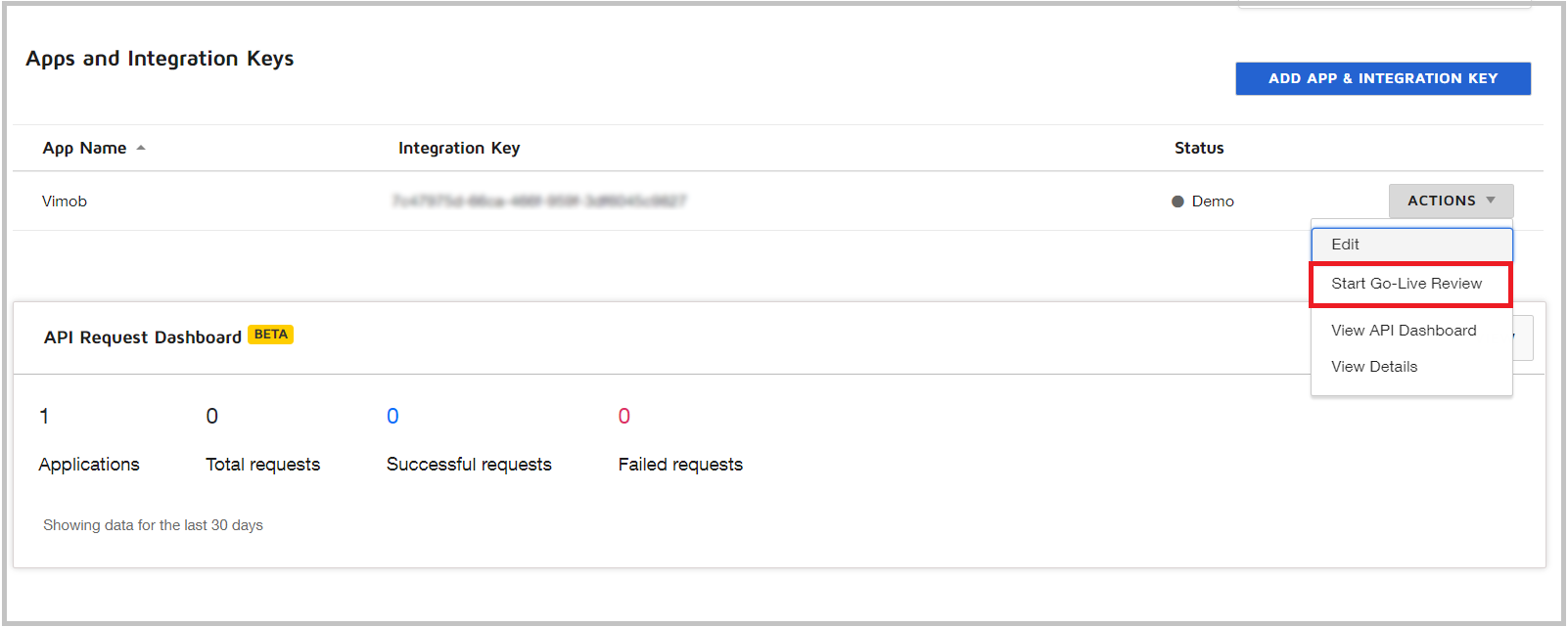The height and width of the screenshot is (627, 1568).
Task: Click the yellow BETA badge
Action: pyautogui.click(x=270, y=335)
